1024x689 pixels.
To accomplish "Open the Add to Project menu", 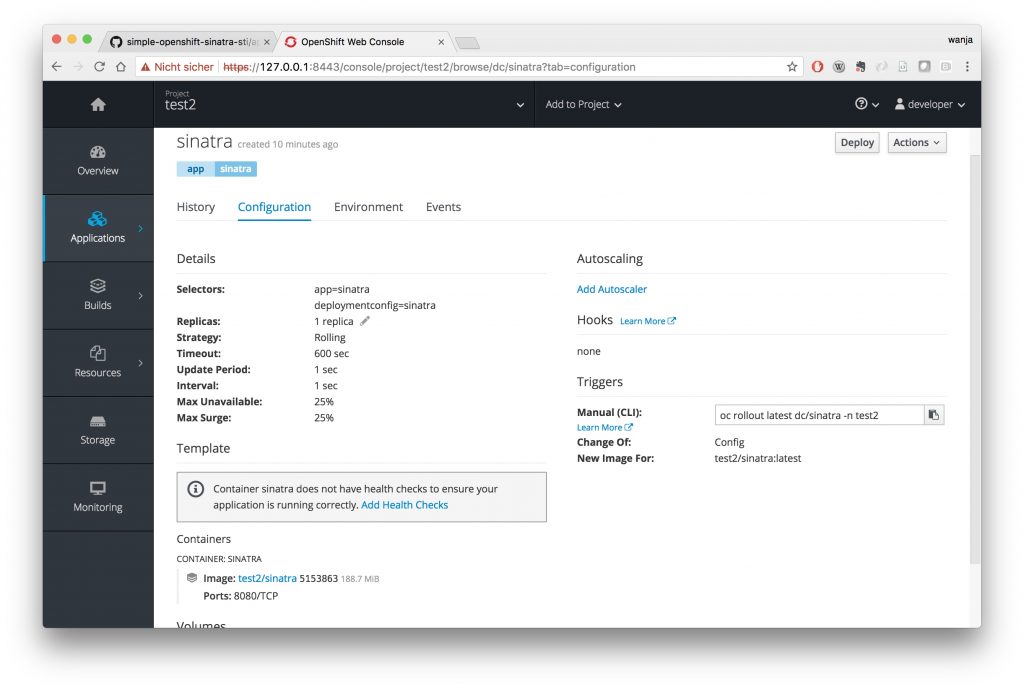I will [583, 104].
